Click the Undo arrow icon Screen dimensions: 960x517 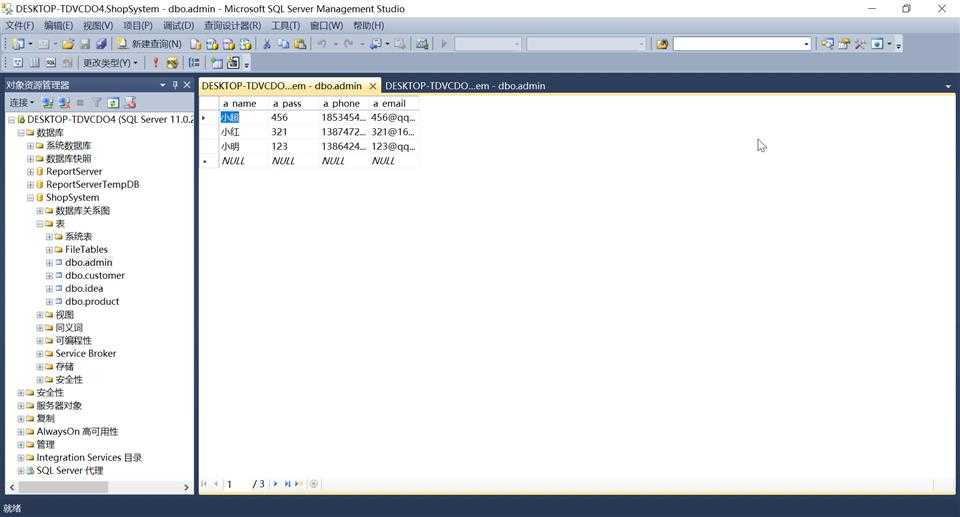click(x=322, y=44)
